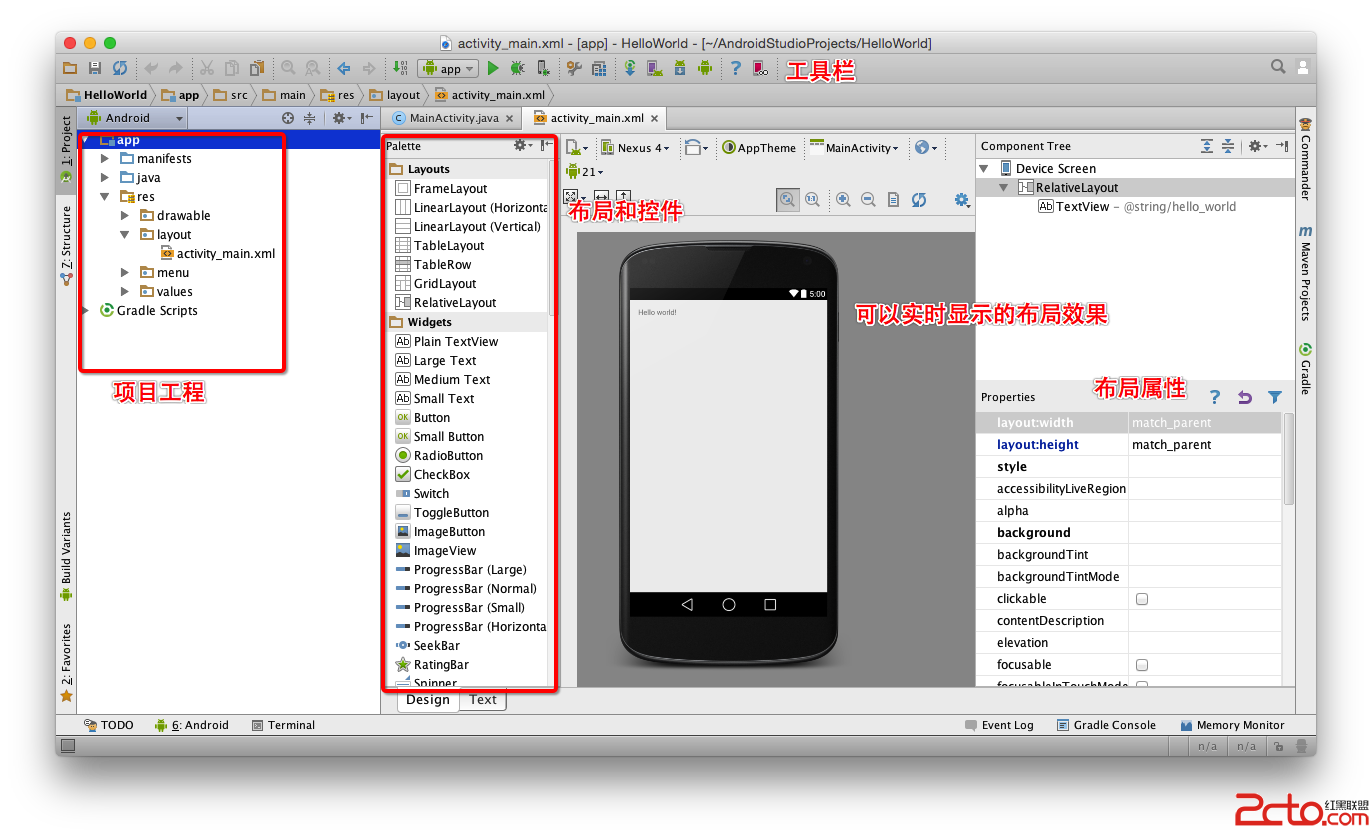Expand the java folder
Screen dimensions: 1372x836
[105, 177]
